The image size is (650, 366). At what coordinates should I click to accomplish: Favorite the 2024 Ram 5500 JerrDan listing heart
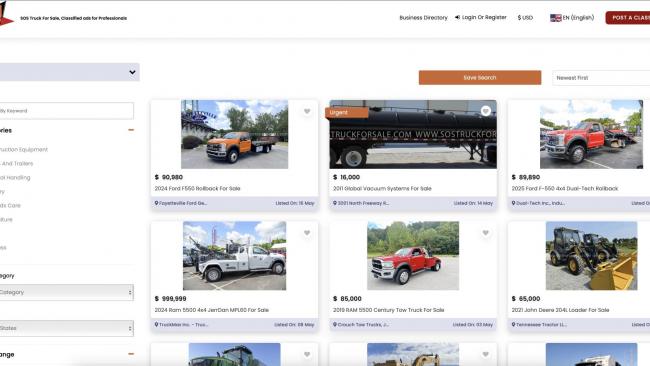[x=307, y=233]
